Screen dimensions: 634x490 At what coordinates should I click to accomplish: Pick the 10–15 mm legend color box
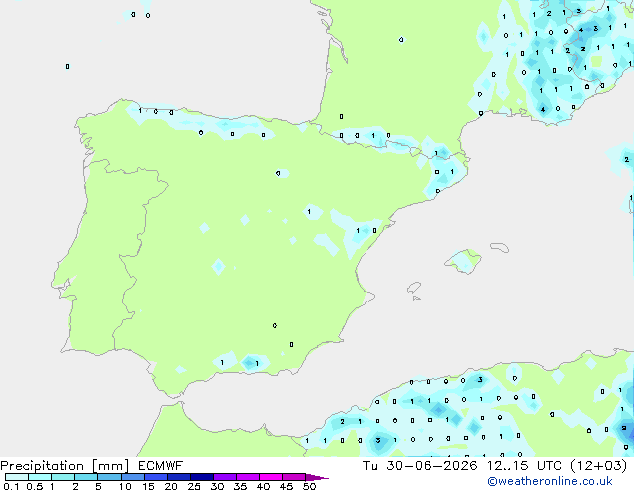click(x=132, y=477)
